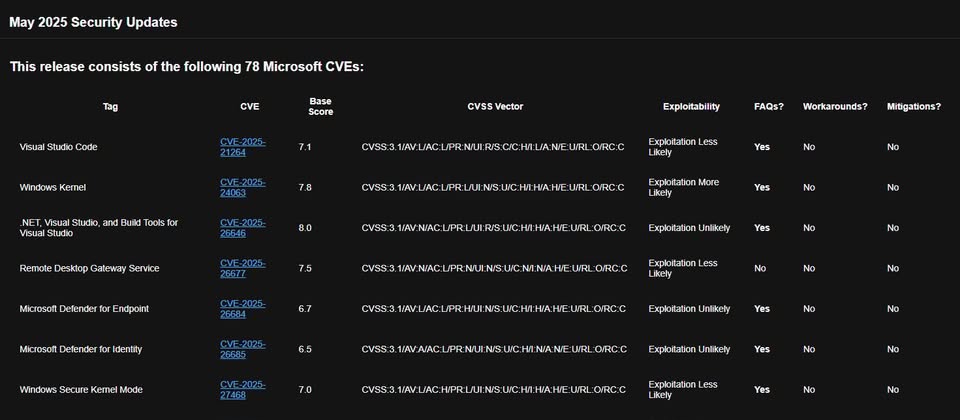Click FAQs 'Yes' in Windows Kernel row

click(x=762, y=187)
